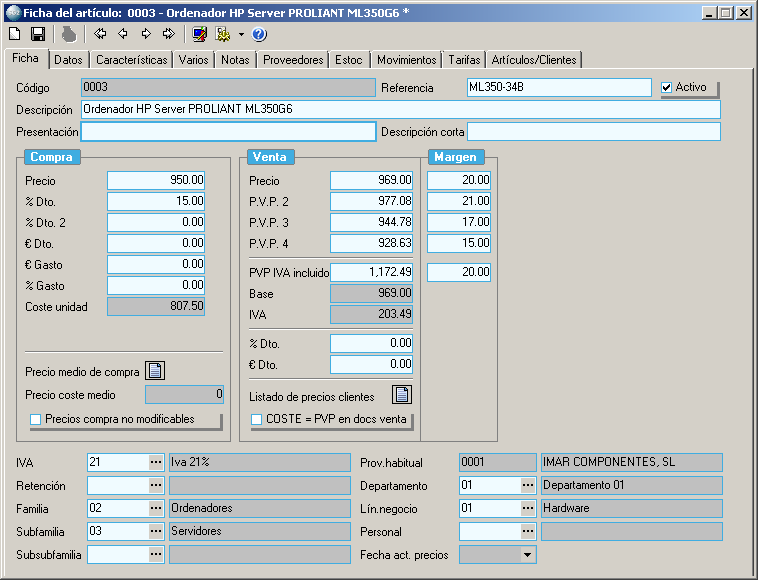
Task: Click the Compra Precio field showing 950.00
Action: tap(156, 180)
